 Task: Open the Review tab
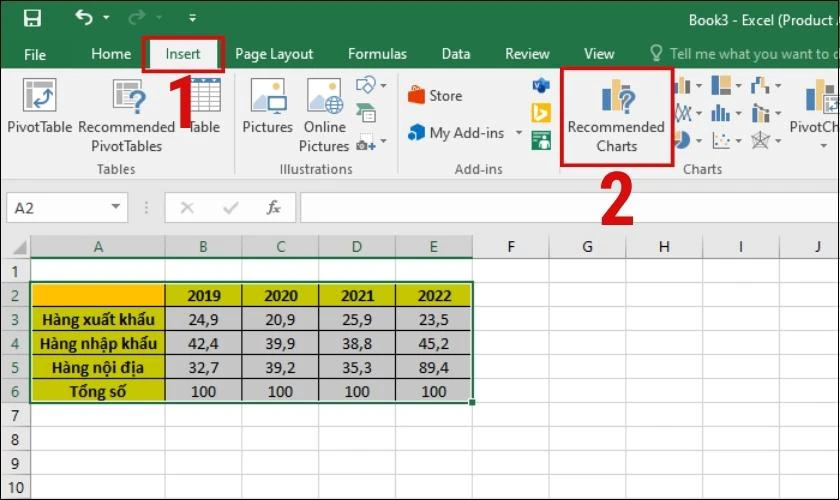[x=527, y=54]
